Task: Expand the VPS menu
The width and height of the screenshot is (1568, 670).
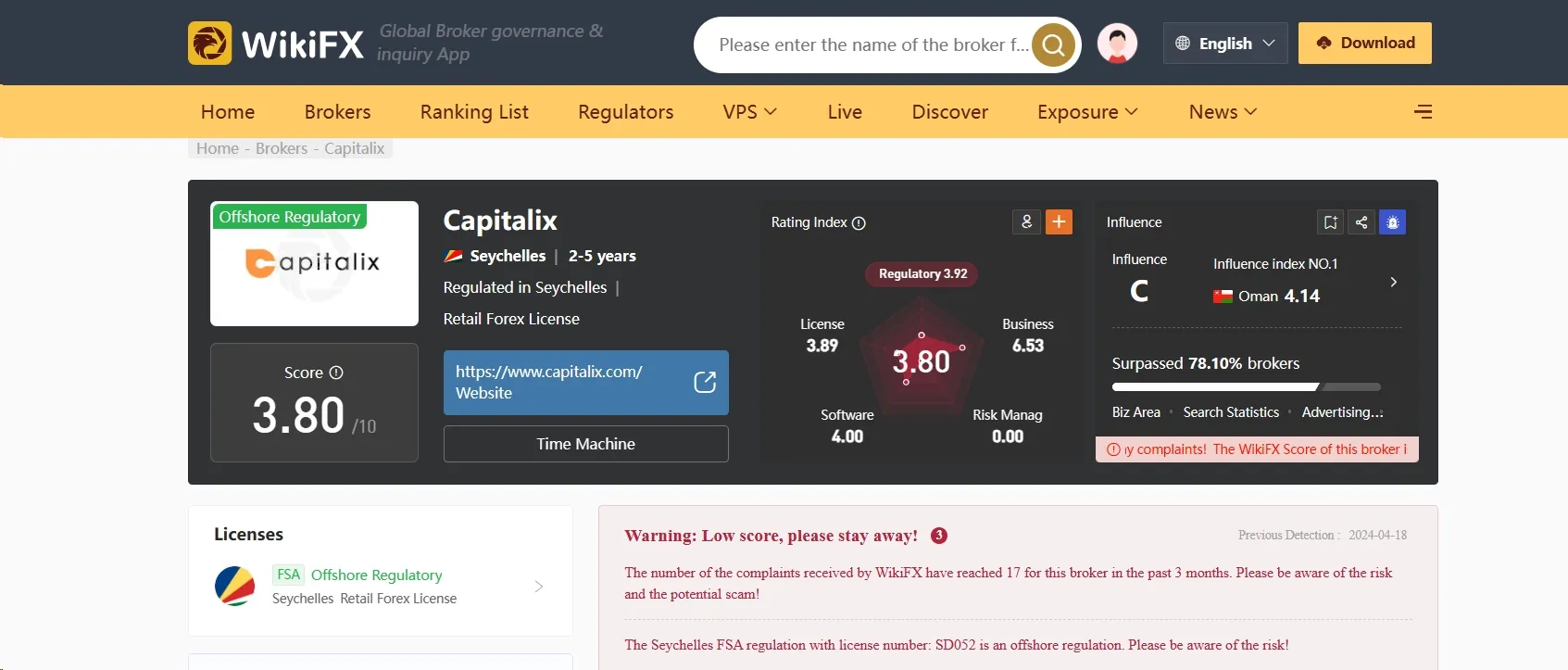Action: click(x=749, y=112)
